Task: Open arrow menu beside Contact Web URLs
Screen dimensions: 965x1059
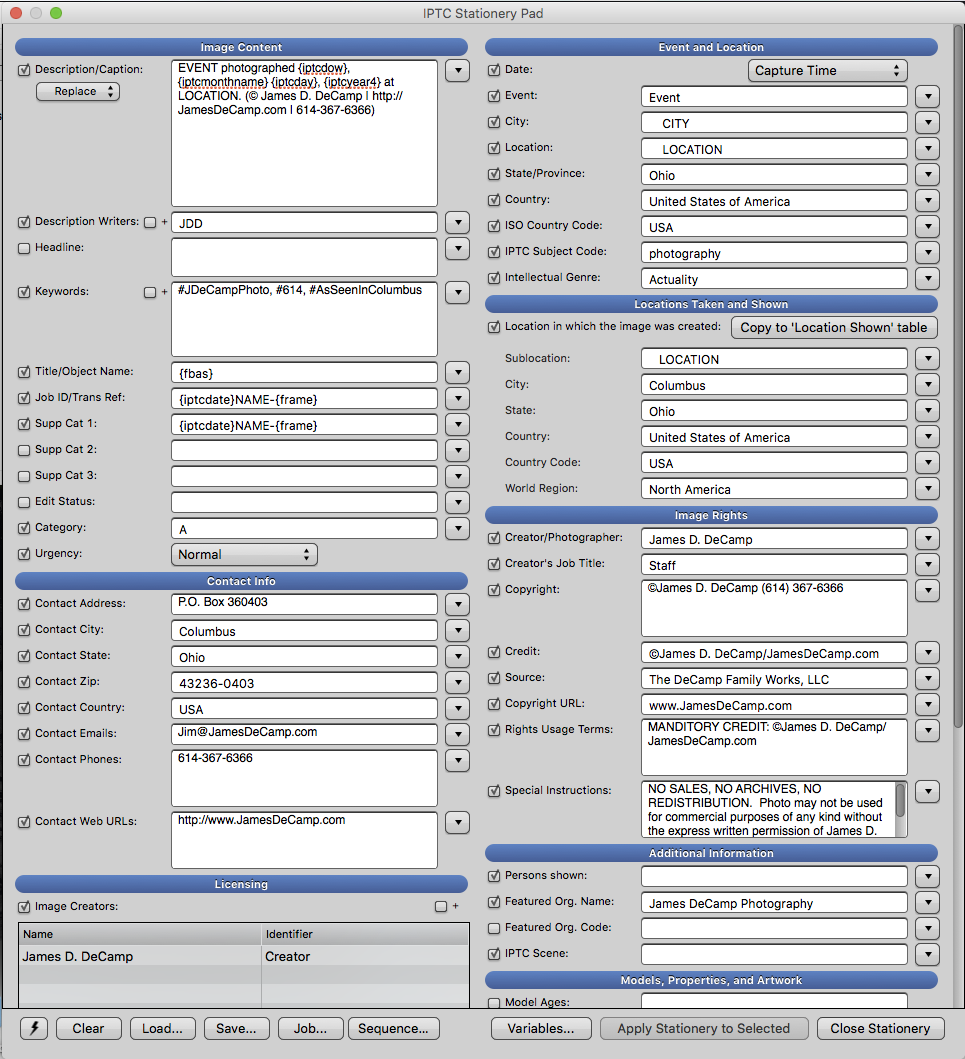Action: (x=457, y=823)
